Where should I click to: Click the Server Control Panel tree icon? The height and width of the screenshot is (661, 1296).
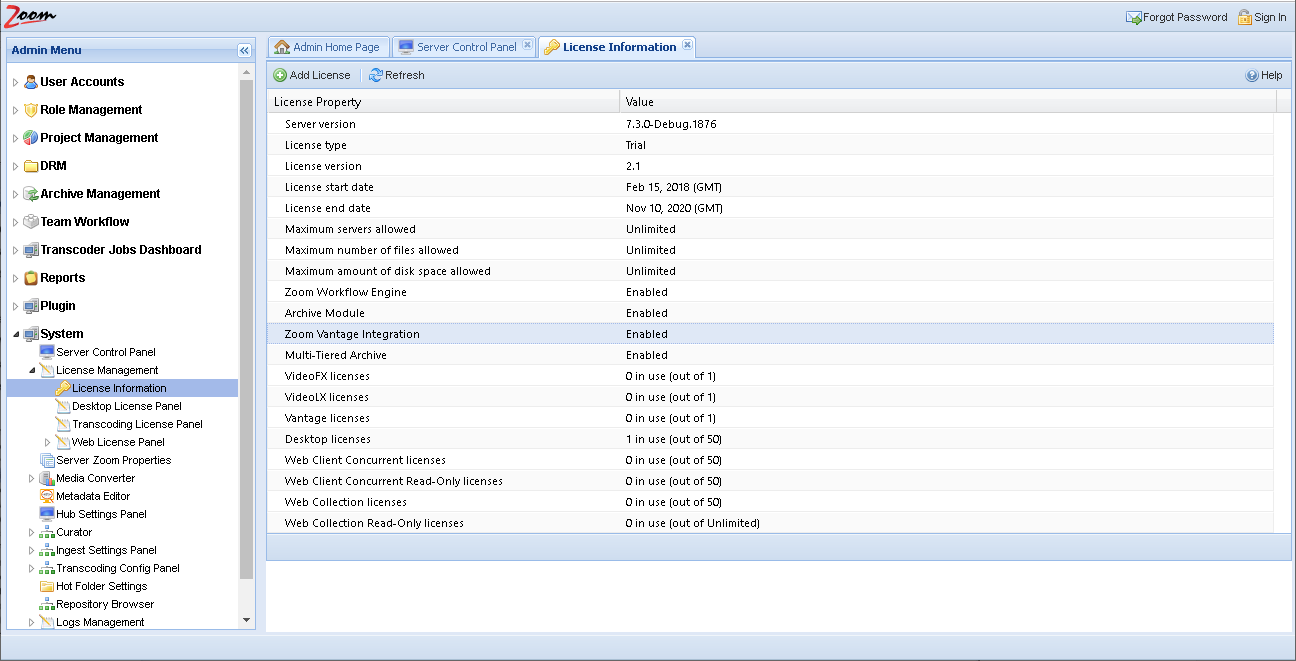47,352
